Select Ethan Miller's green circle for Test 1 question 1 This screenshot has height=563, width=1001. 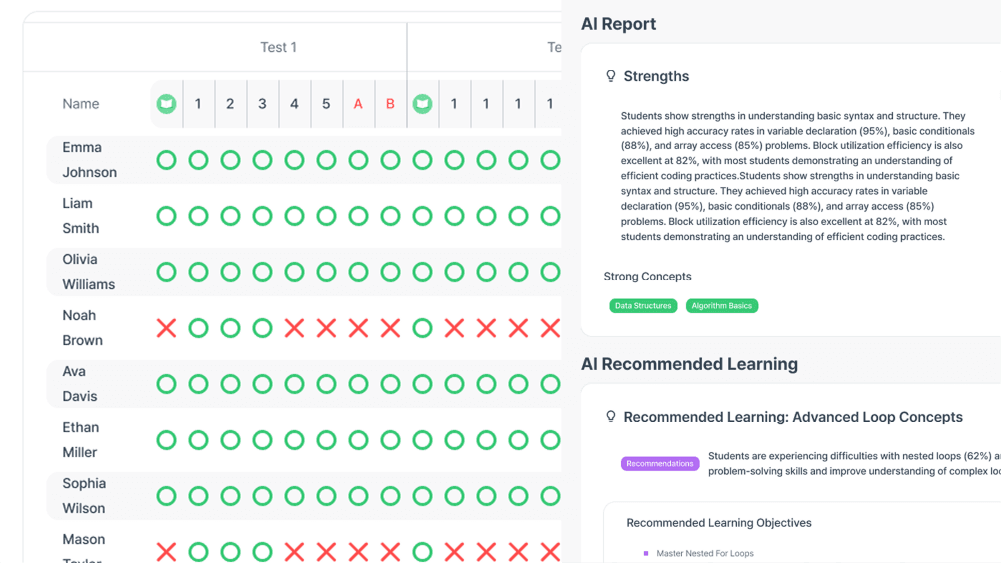(199, 440)
